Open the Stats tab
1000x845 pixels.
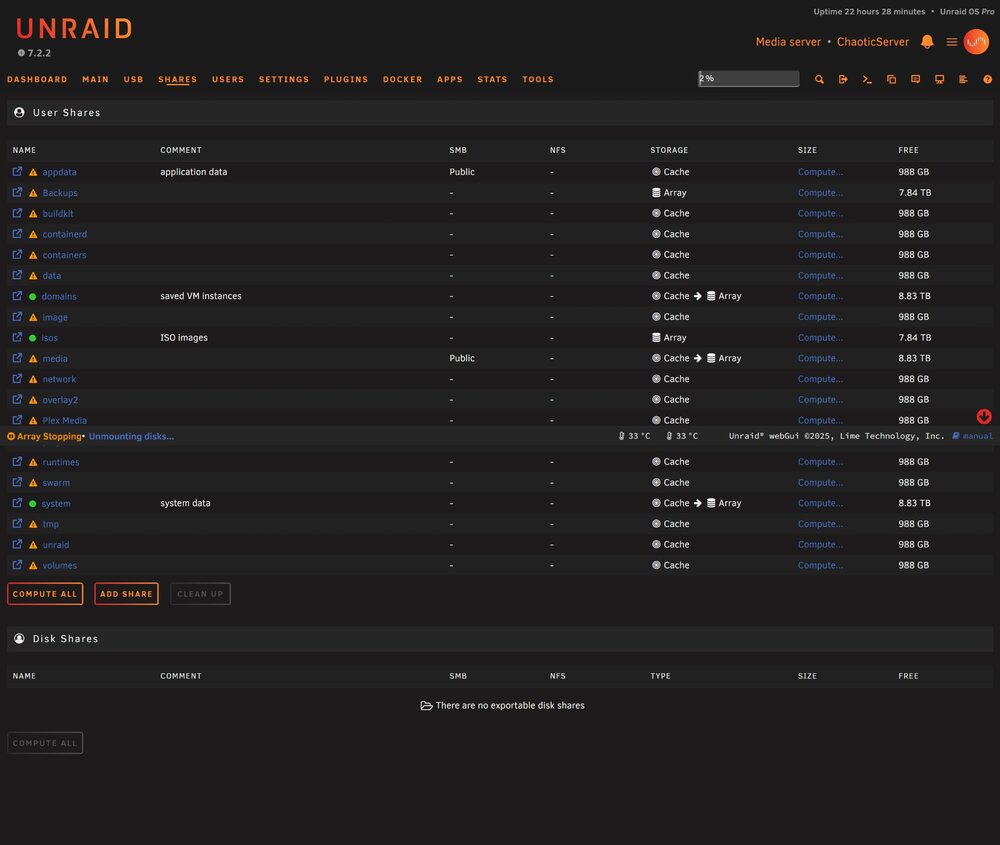(x=492, y=79)
